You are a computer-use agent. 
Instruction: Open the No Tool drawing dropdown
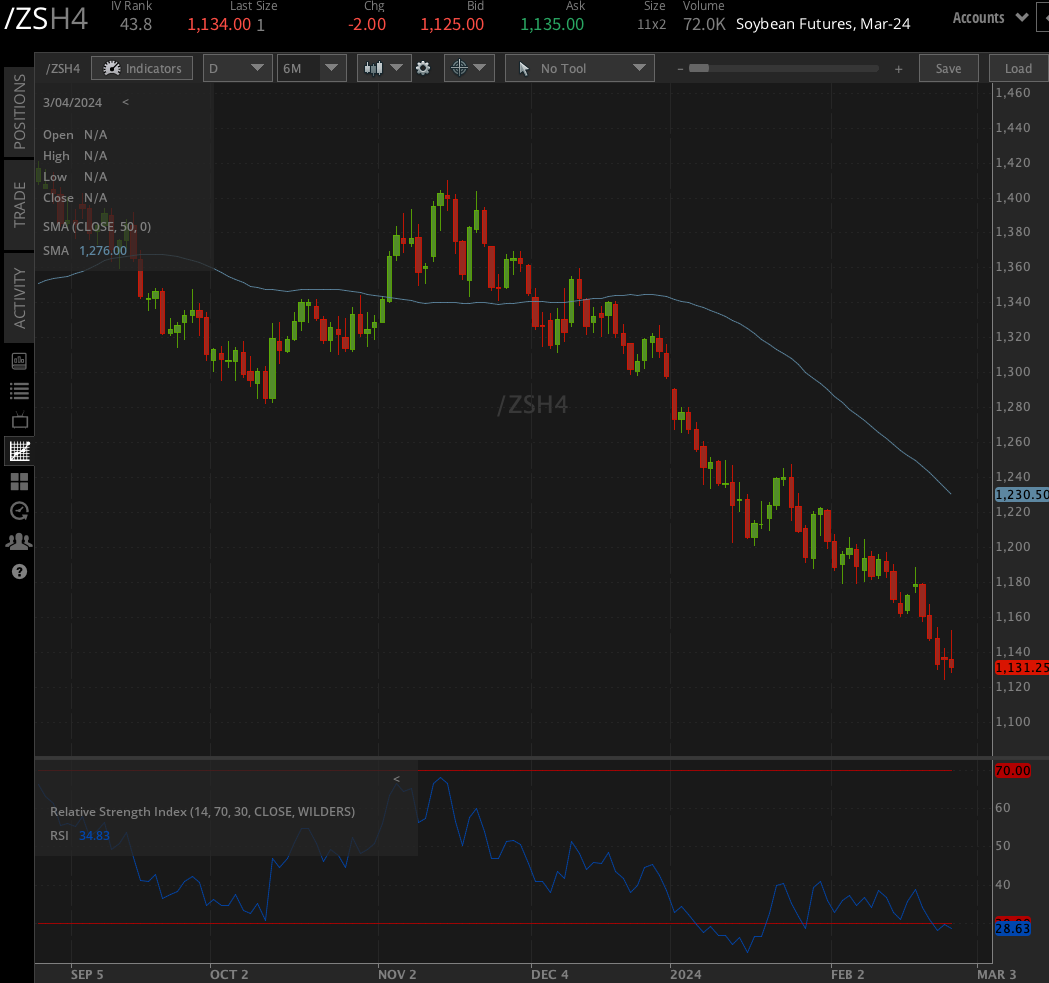(x=580, y=68)
